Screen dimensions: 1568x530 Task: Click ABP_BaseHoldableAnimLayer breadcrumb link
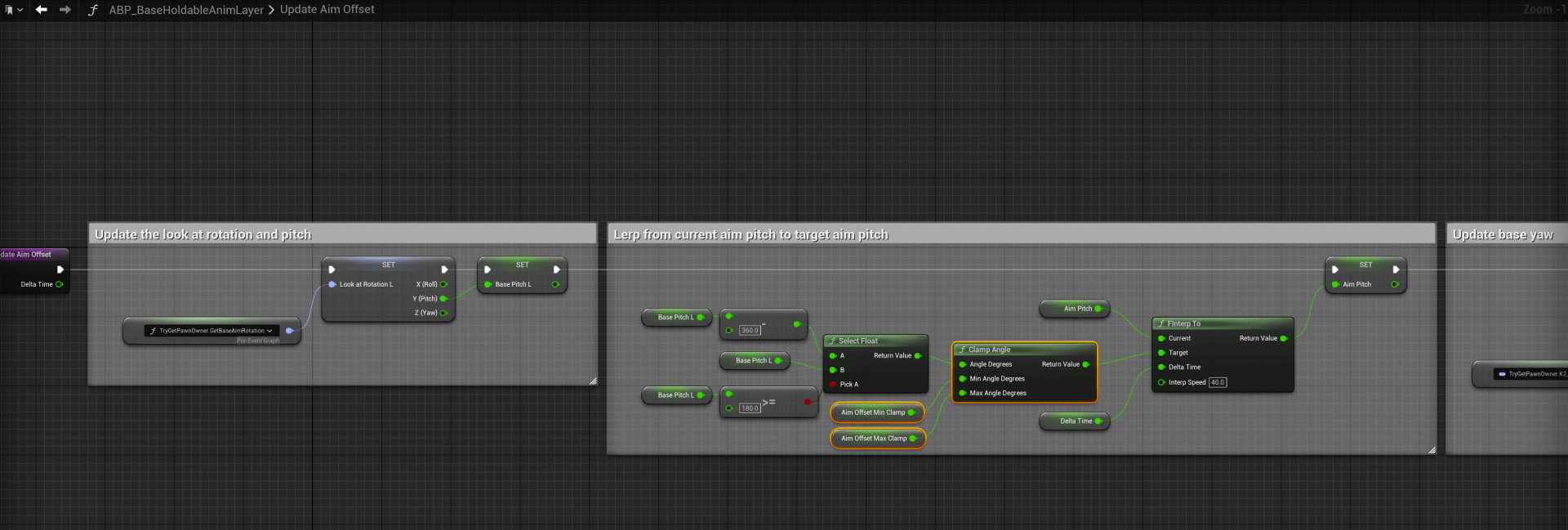[x=186, y=10]
